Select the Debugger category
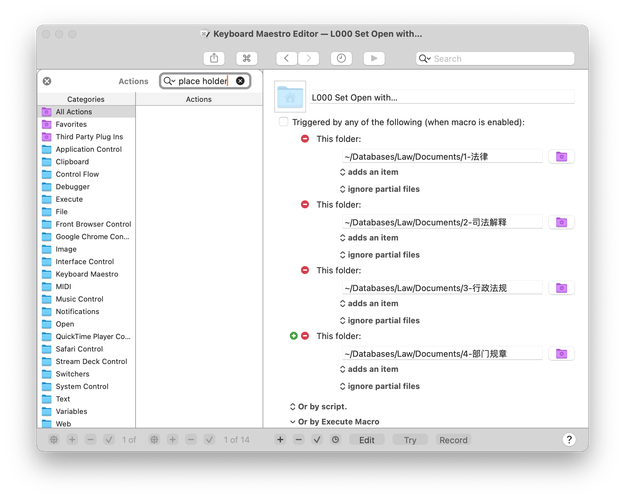The height and width of the screenshot is (500, 625). click(x=86, y=187)
